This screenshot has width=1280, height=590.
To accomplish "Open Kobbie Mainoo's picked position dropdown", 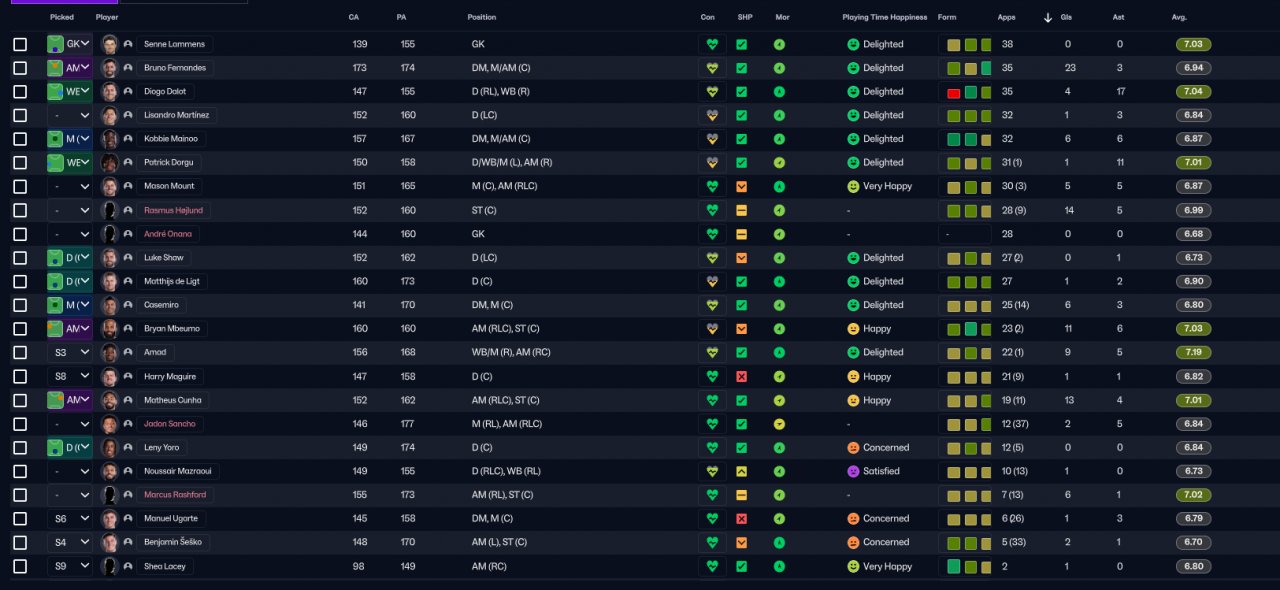I will pos(70,139).
